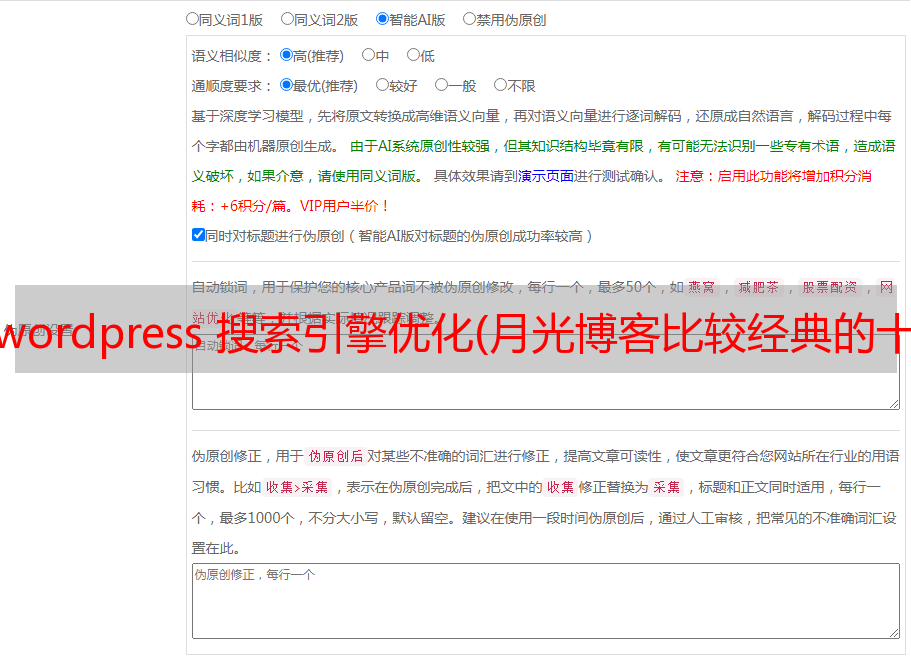The image size is (911, 658).
Task: Click the 收集>采集 example tag
Action: pyautogui.click(x=297, y=487)
